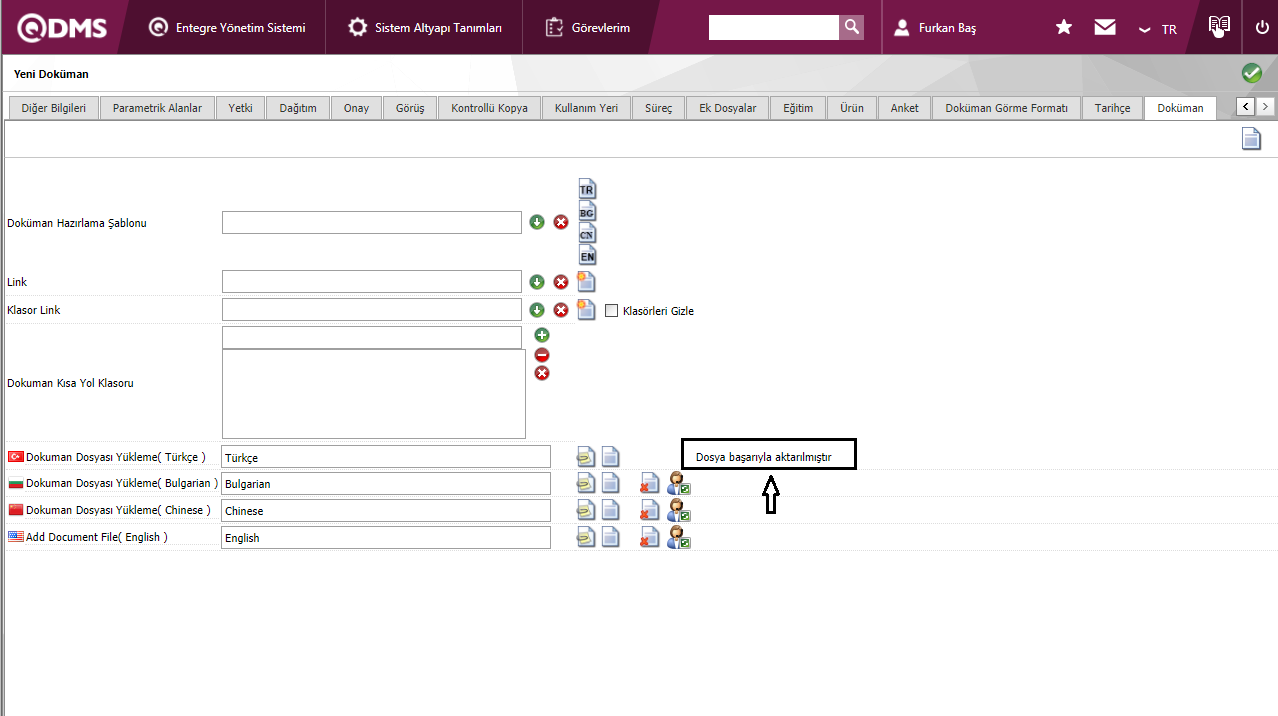Screen dimensions: 1278x716
Task: Click view document icon in English row
Action: tap(610, 538)
